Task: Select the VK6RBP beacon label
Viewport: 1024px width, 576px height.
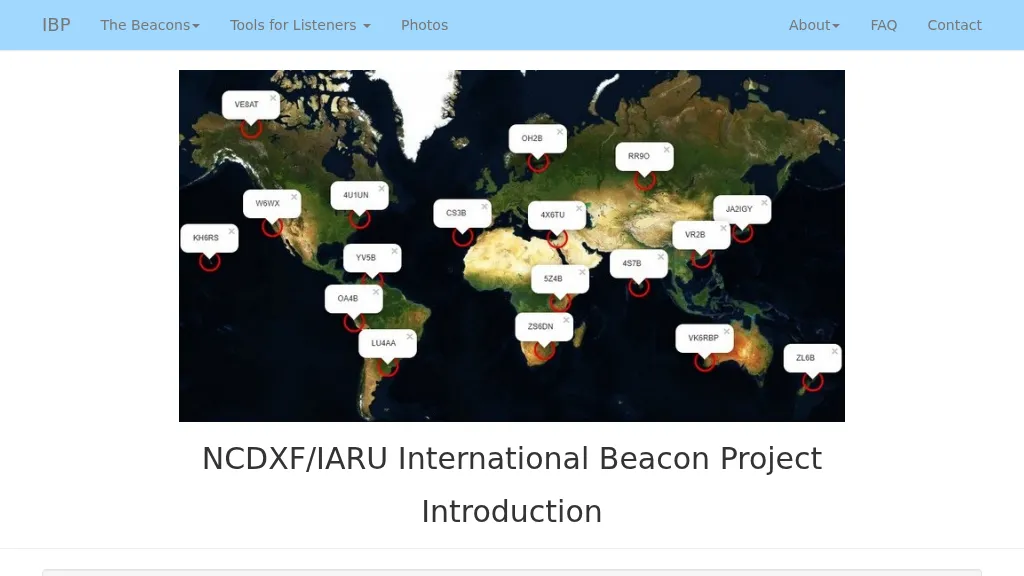Action: [703, 338]
